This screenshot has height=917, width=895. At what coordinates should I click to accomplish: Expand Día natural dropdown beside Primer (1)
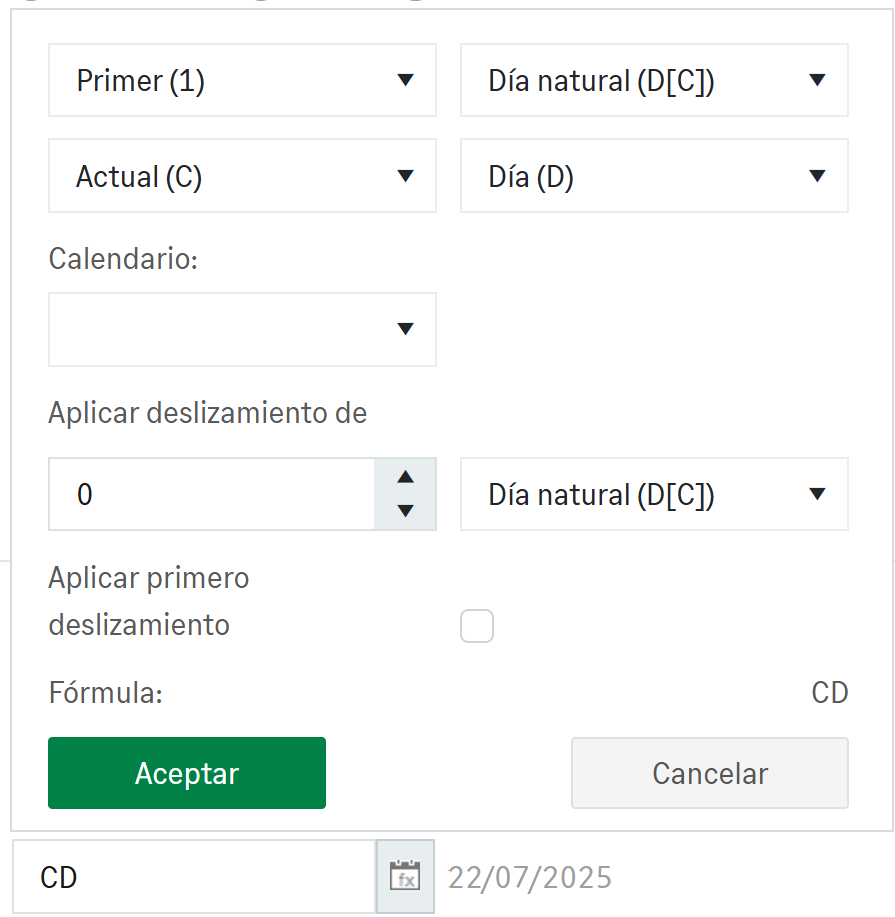(x=654, y=80)
